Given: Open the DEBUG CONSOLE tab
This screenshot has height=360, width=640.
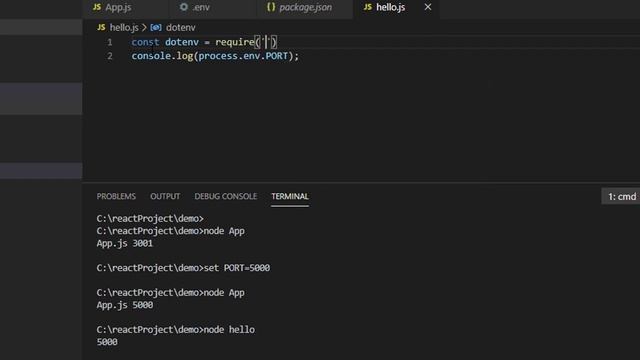Looking at the screenshot, I should (x=226, y=196).
